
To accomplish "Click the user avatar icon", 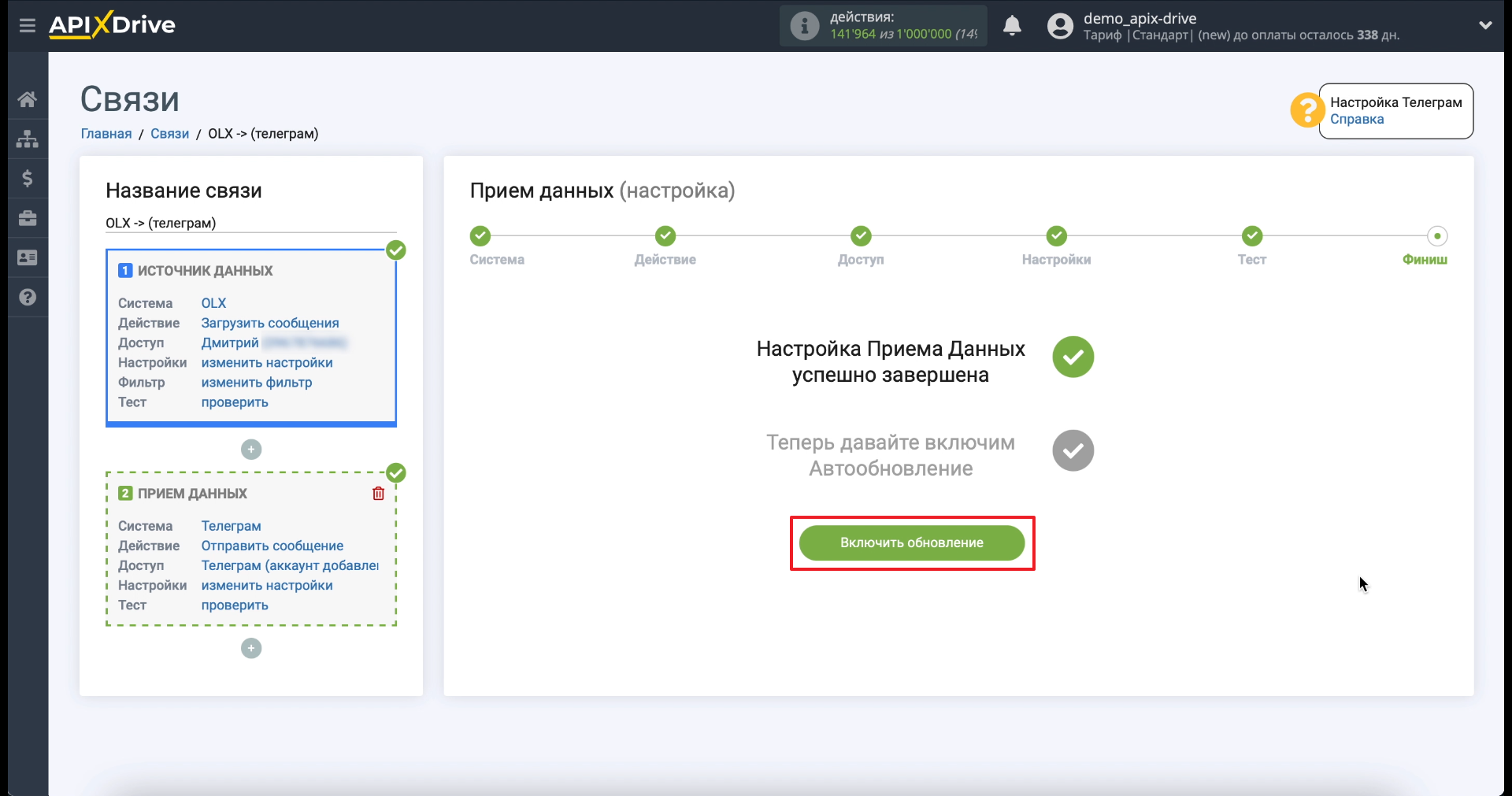I will coord(1060,26).
